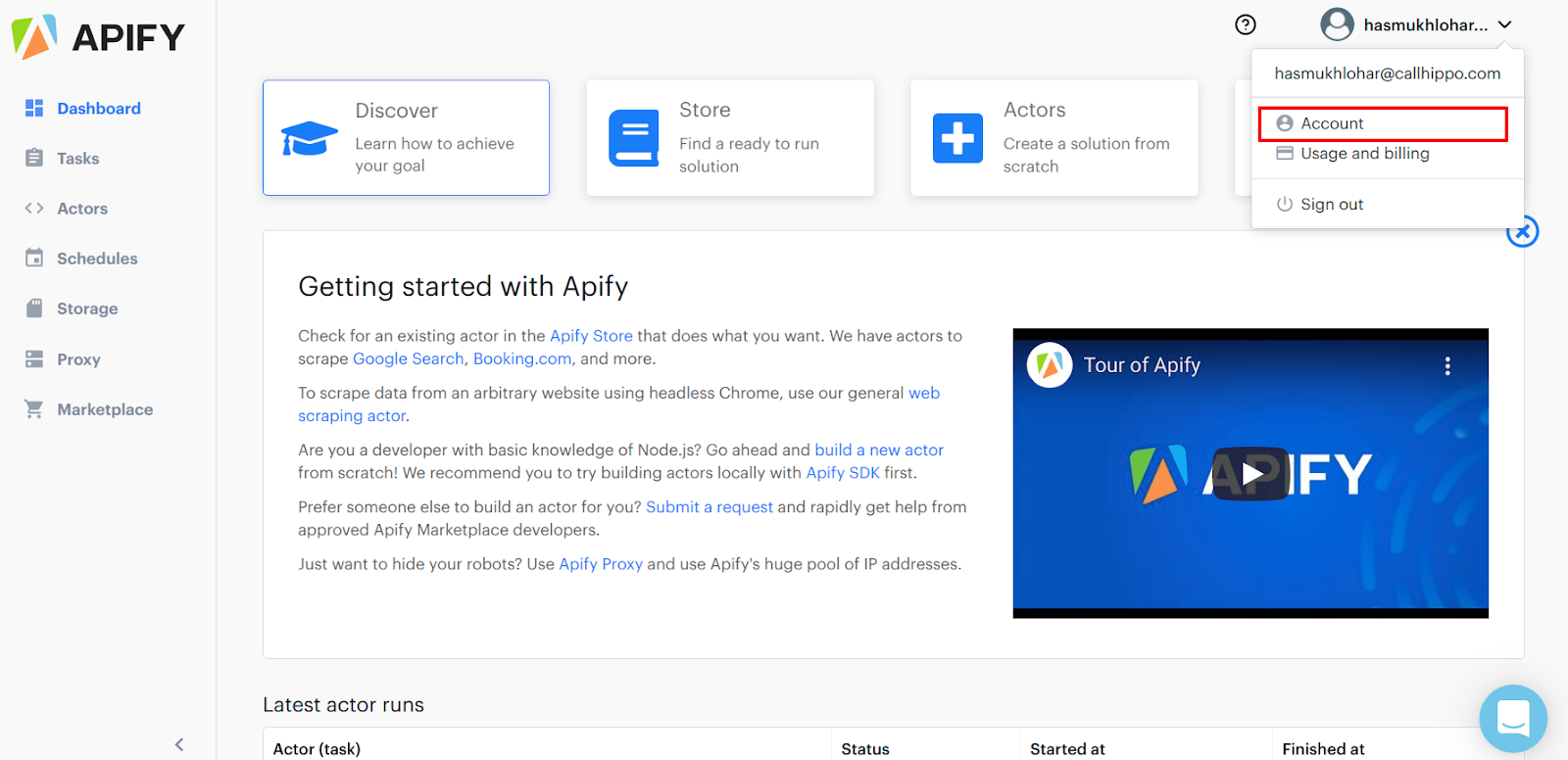Open Dashboard in the sidebar

tap(99, 109)
